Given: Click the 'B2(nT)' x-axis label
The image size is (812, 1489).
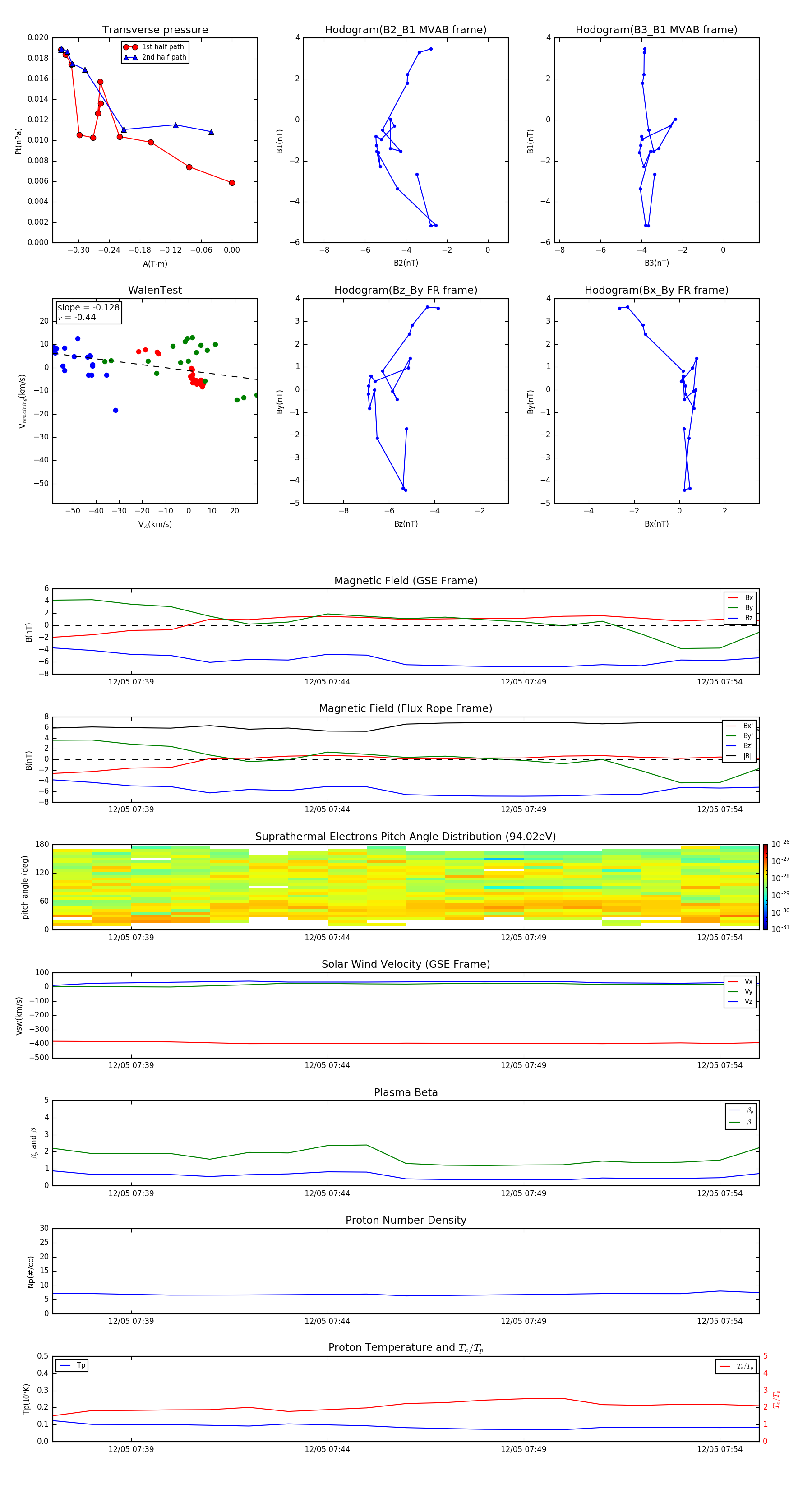Looking at the screenshot, I should [406, 263].
